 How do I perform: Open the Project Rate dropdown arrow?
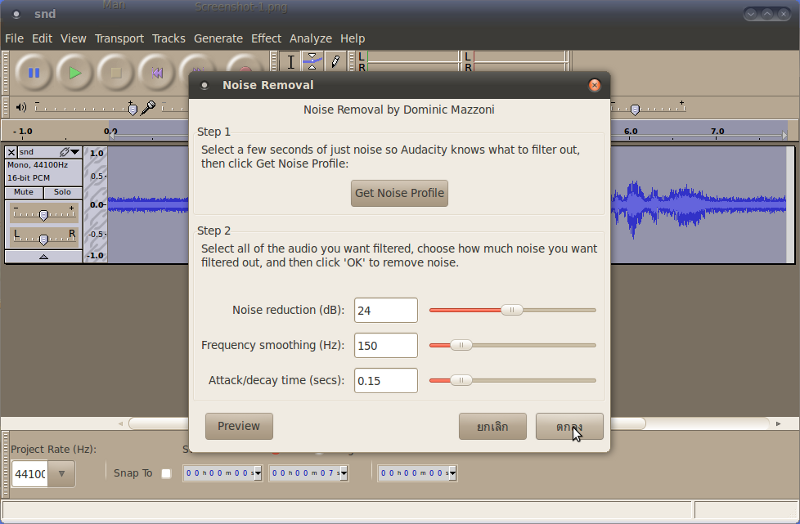click(62, 474)
